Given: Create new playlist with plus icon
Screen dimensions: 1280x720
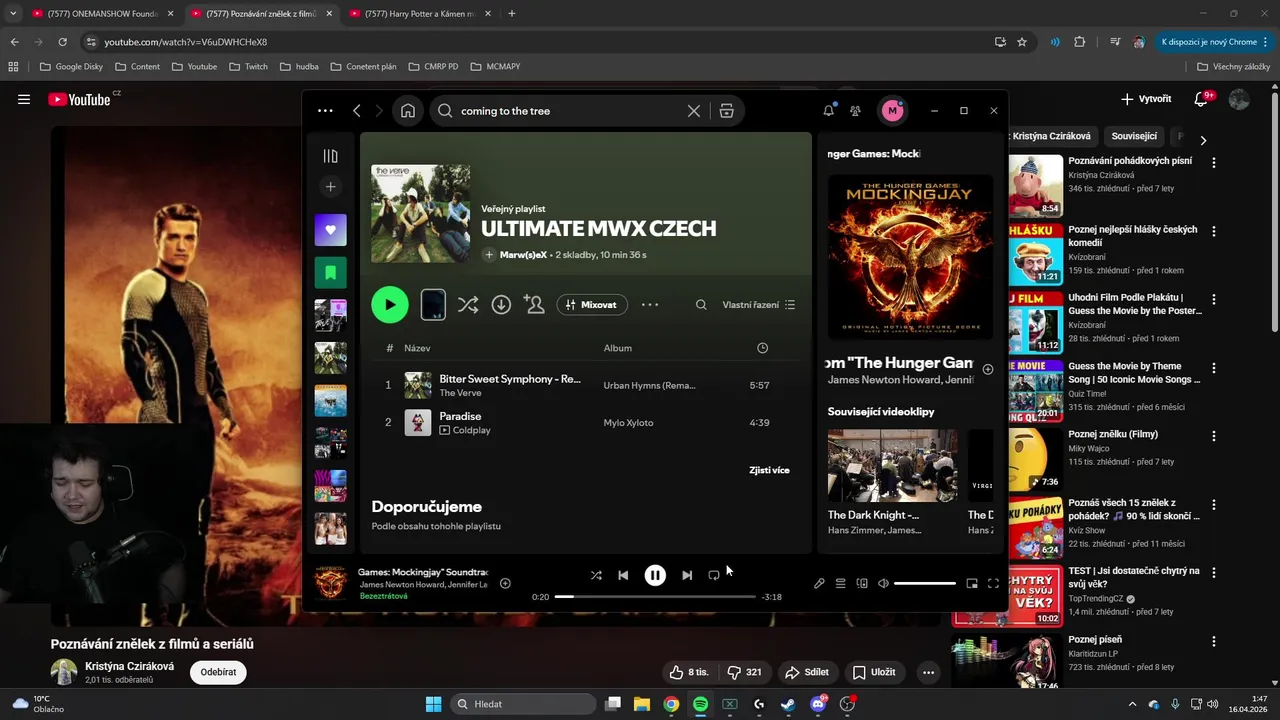Looking at the screenshot, I should (331, 187).
